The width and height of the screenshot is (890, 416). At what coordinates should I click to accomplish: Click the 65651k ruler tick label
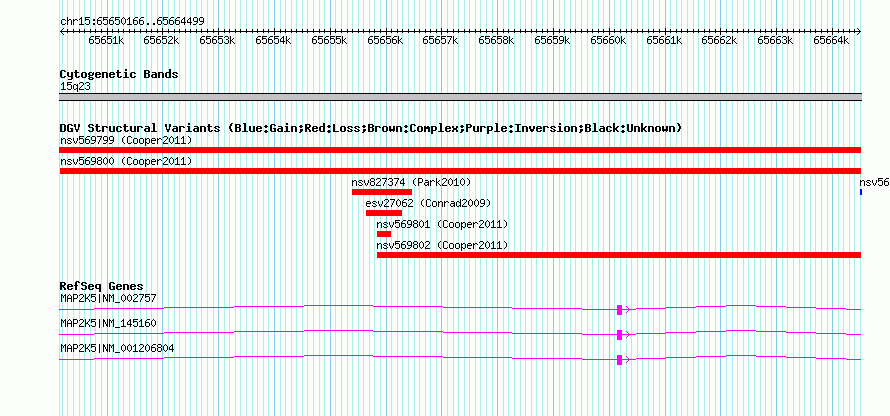106,40
